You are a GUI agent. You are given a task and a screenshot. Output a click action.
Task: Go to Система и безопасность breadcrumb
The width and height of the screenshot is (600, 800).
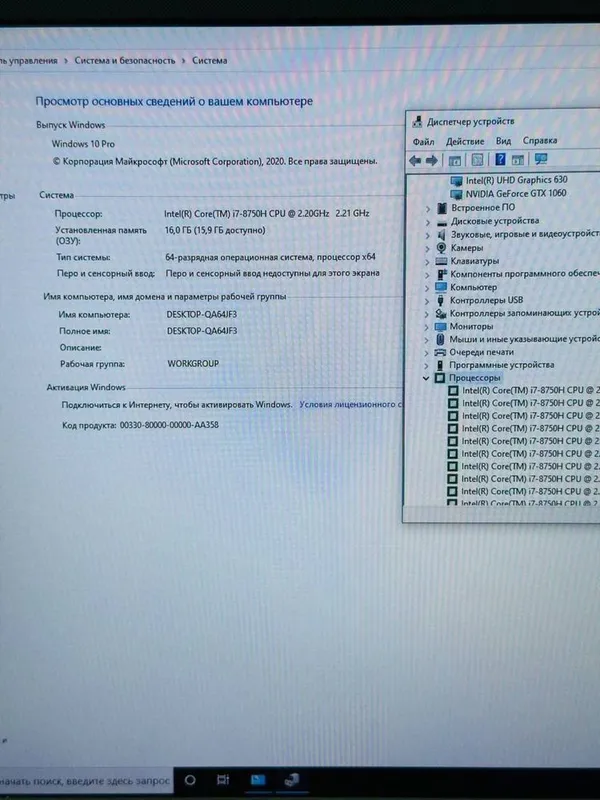(125, 60)
